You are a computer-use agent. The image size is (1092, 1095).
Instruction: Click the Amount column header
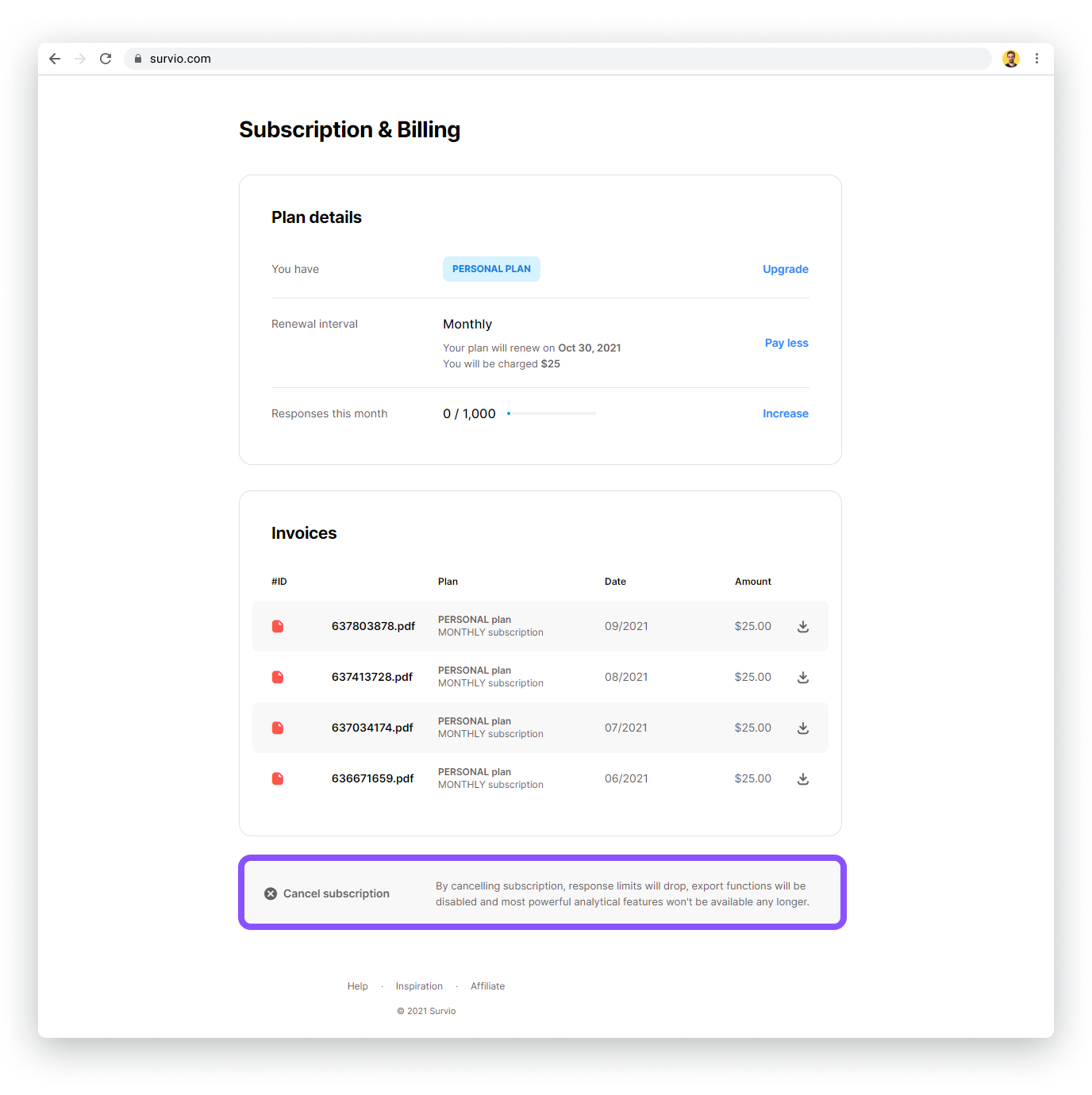pyautogui.click(x=753, y=582)
